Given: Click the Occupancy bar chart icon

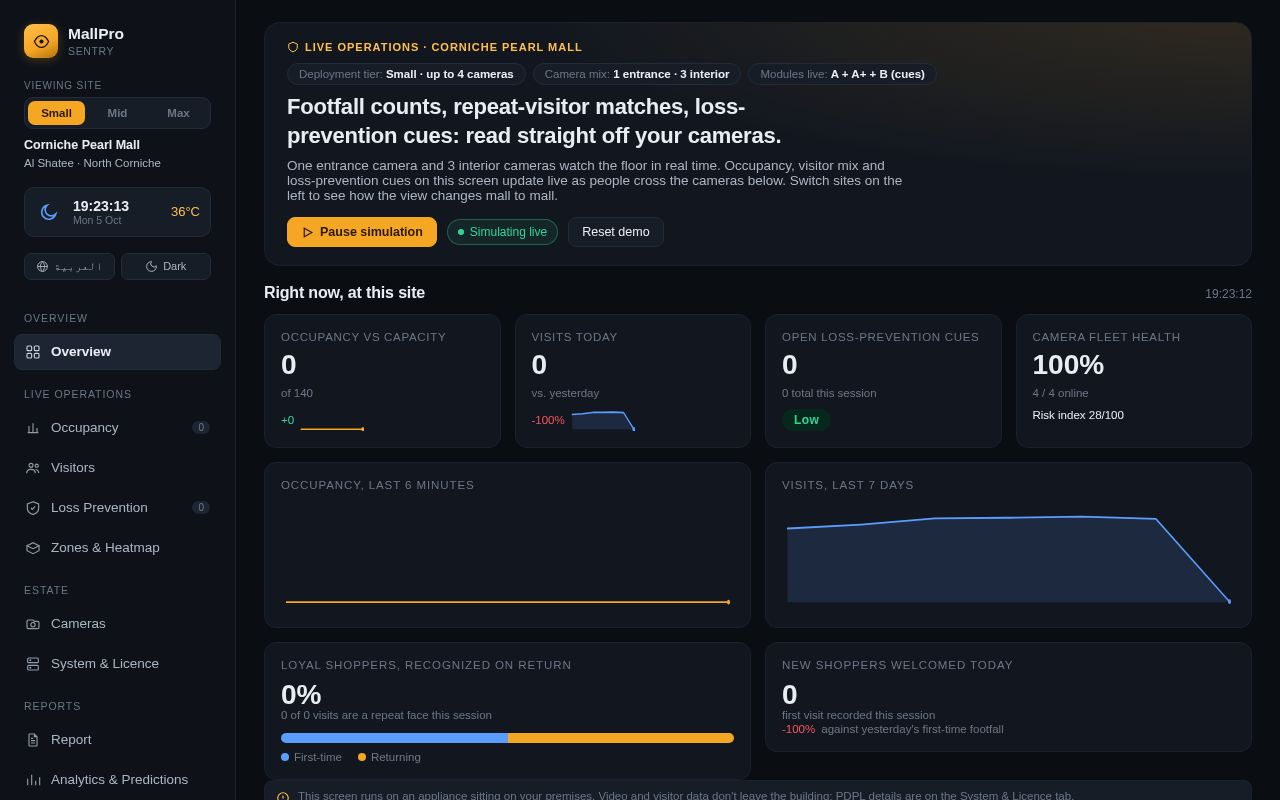Looking at the screenshot, I should pyautogui.click(x=33, y=428).
